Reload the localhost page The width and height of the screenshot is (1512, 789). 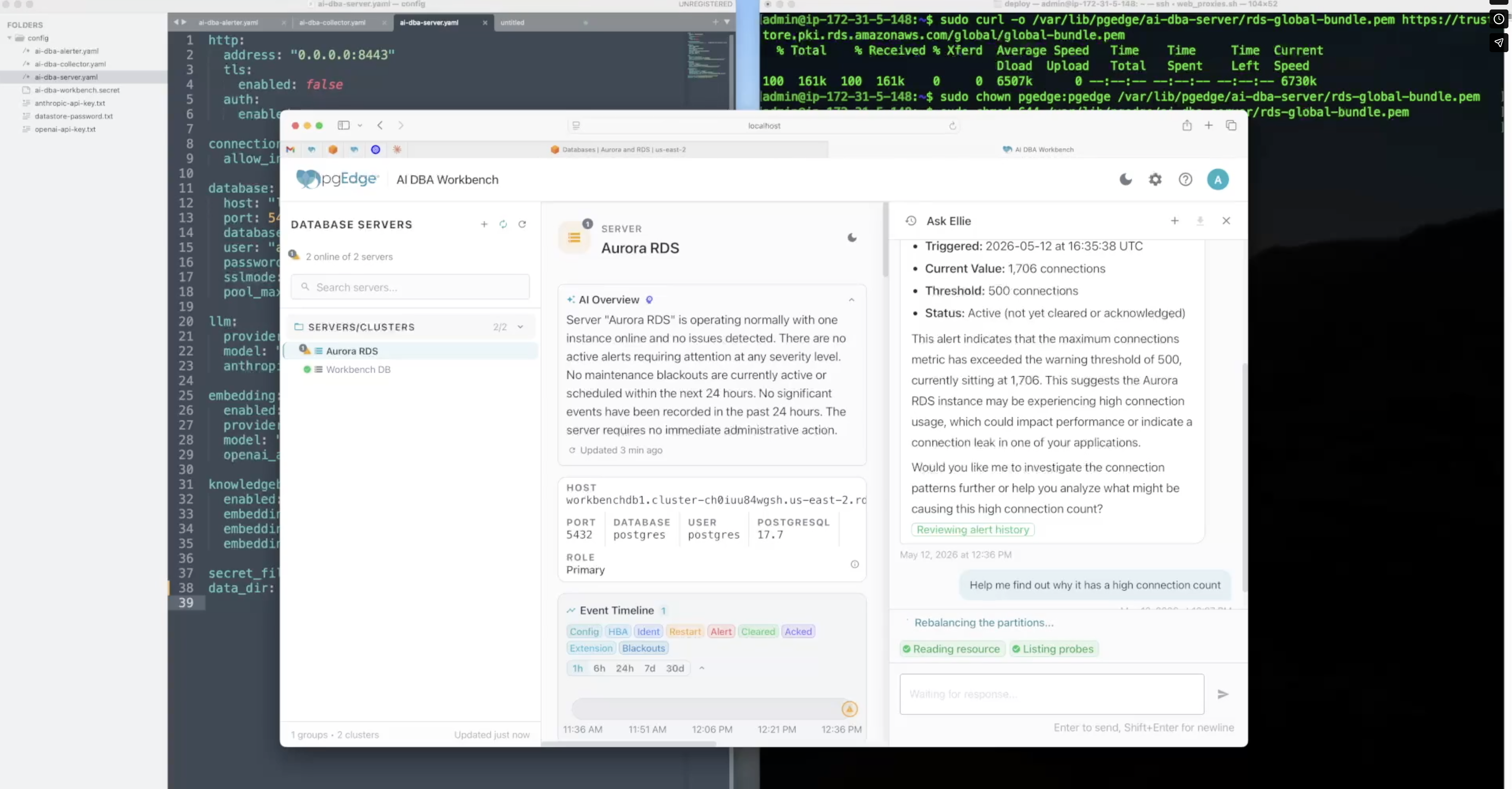click(x=953, y=126)
